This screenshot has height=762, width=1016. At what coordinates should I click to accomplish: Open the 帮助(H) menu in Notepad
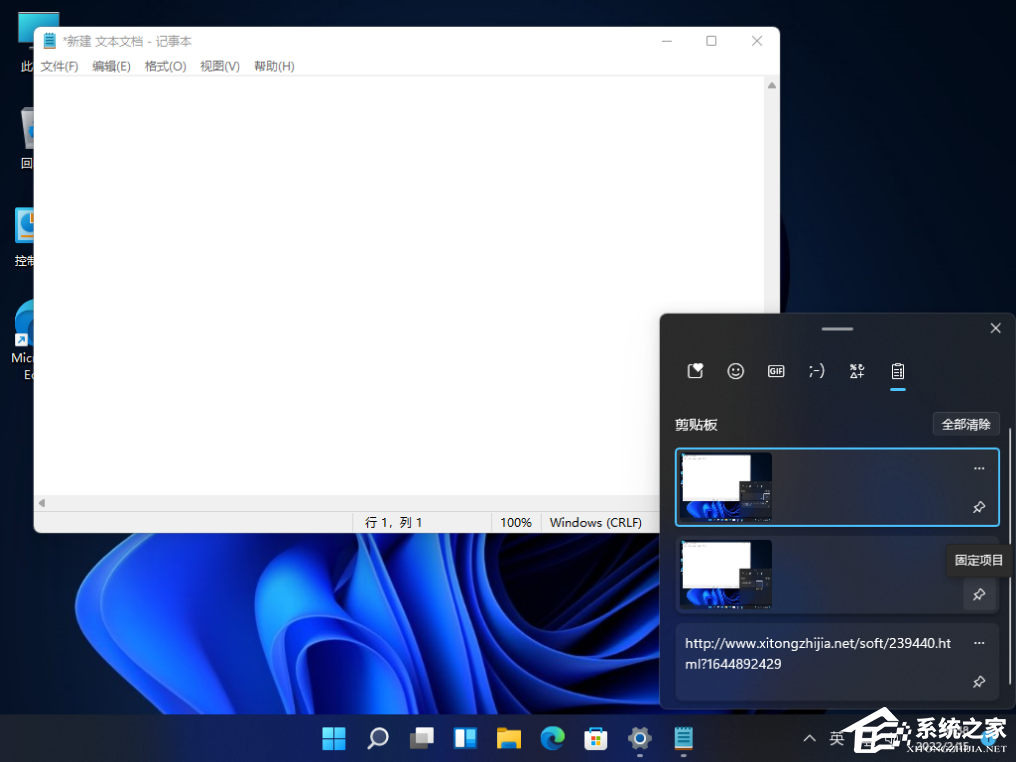click(274, 66)
